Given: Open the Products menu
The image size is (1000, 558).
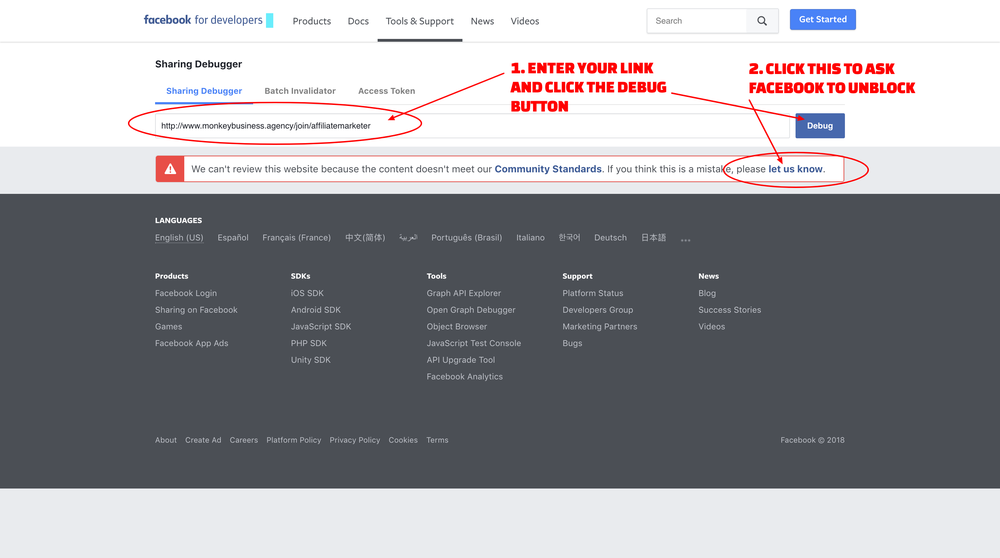Looking at the screenshot, I should pyautogui.click(x=311, y=21).
